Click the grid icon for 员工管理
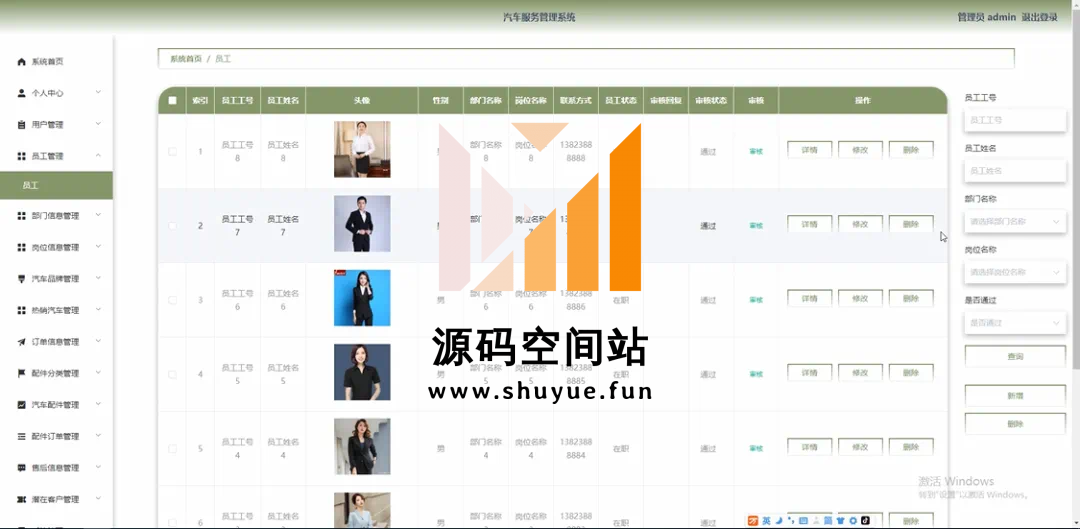The image size is (1080, 529). [21, 156]
